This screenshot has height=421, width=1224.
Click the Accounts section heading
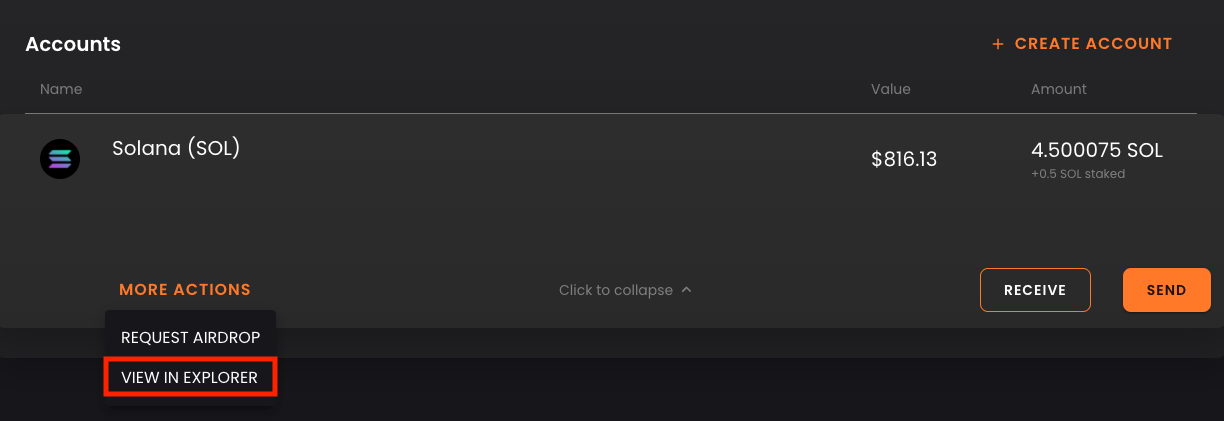pos(73,44)
